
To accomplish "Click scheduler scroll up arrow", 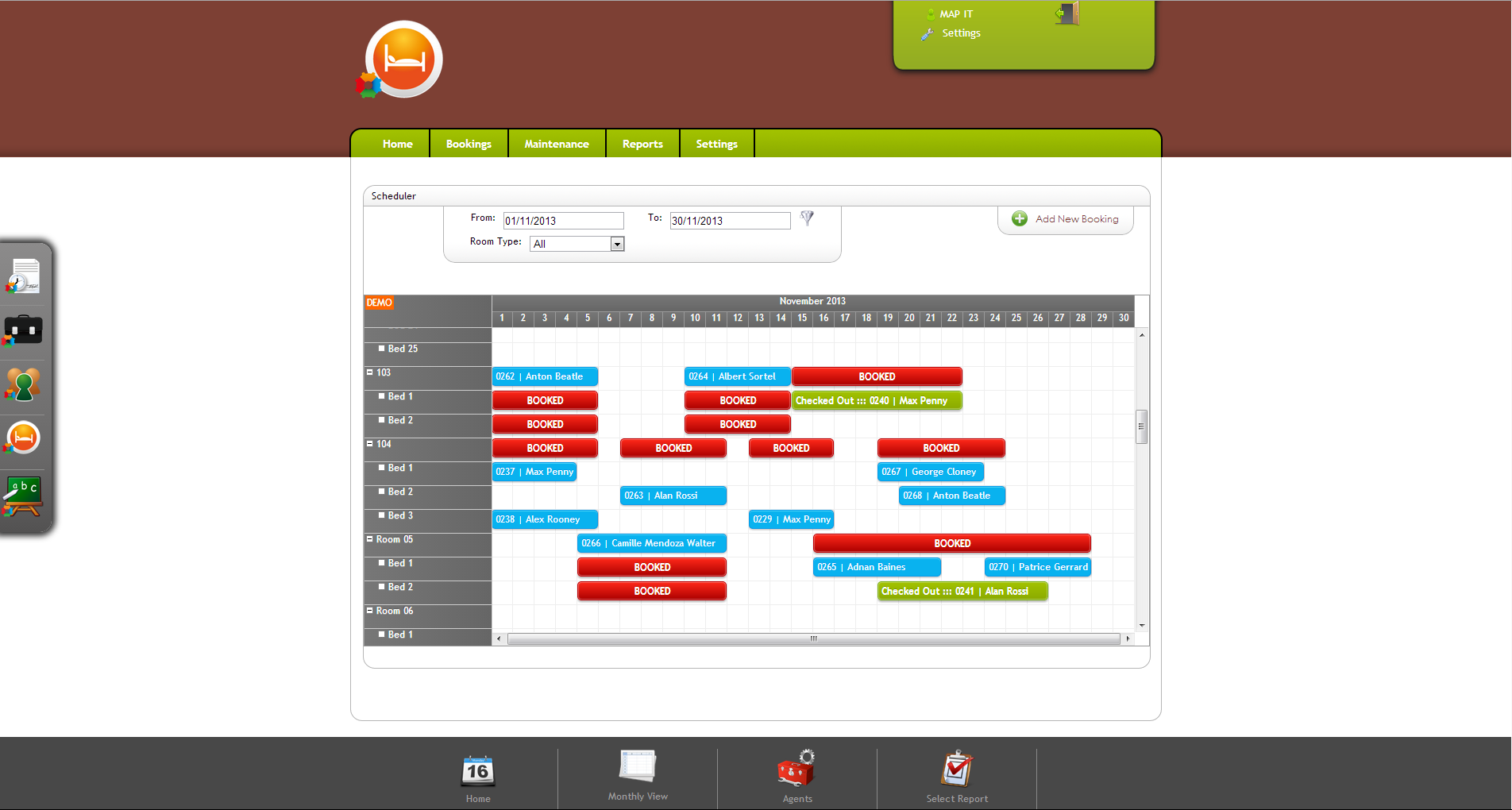I will click(x=1142, y=335).
